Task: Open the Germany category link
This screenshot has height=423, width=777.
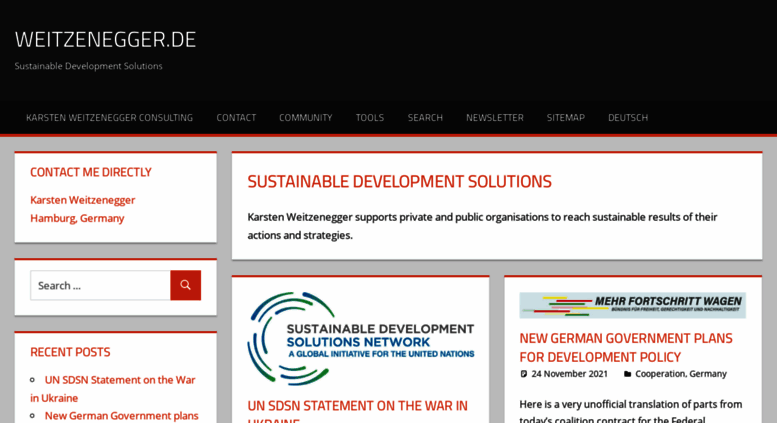Action: pyautogui.click(x=708, y=374)
